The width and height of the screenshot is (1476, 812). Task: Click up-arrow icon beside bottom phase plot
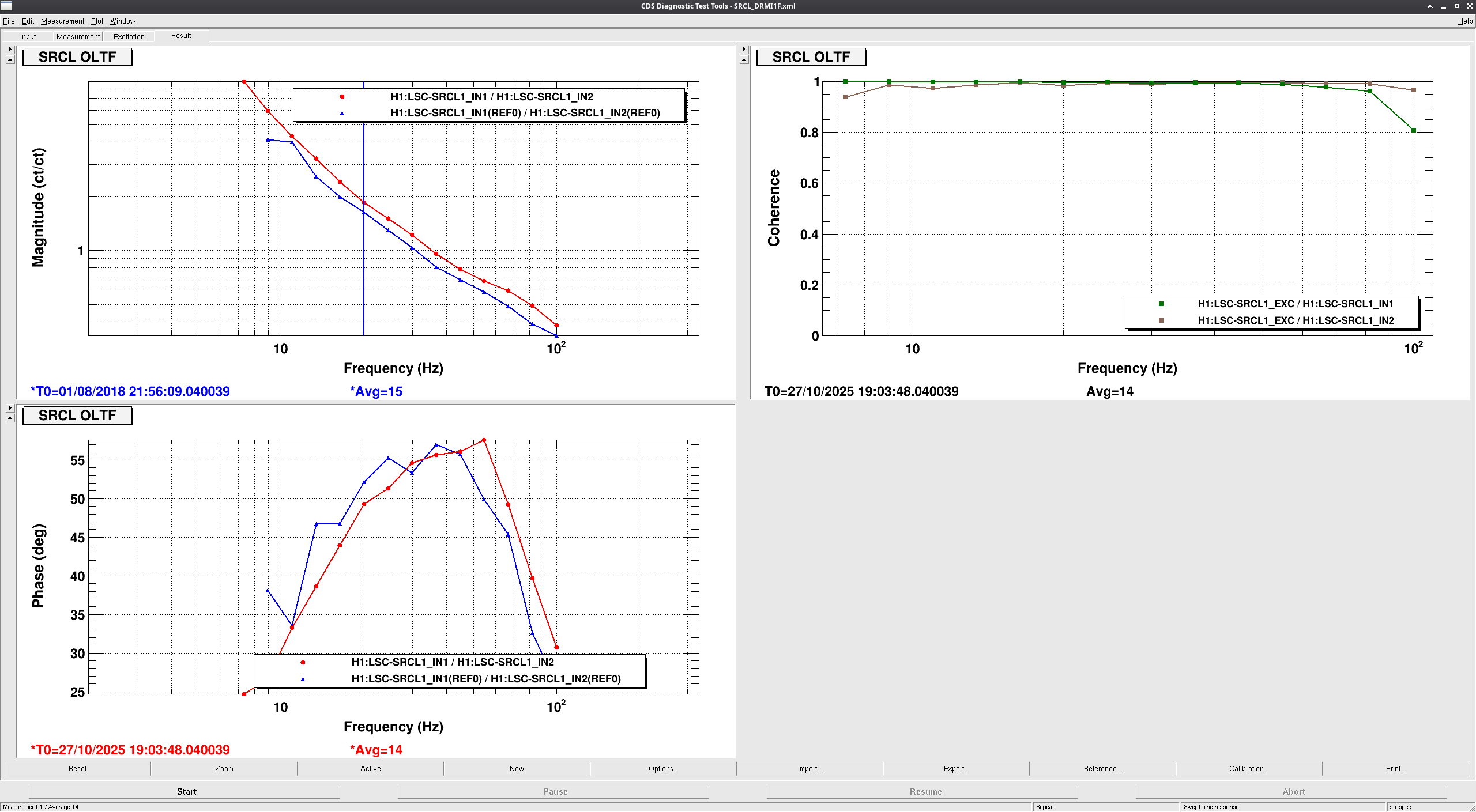click(10, 418)
